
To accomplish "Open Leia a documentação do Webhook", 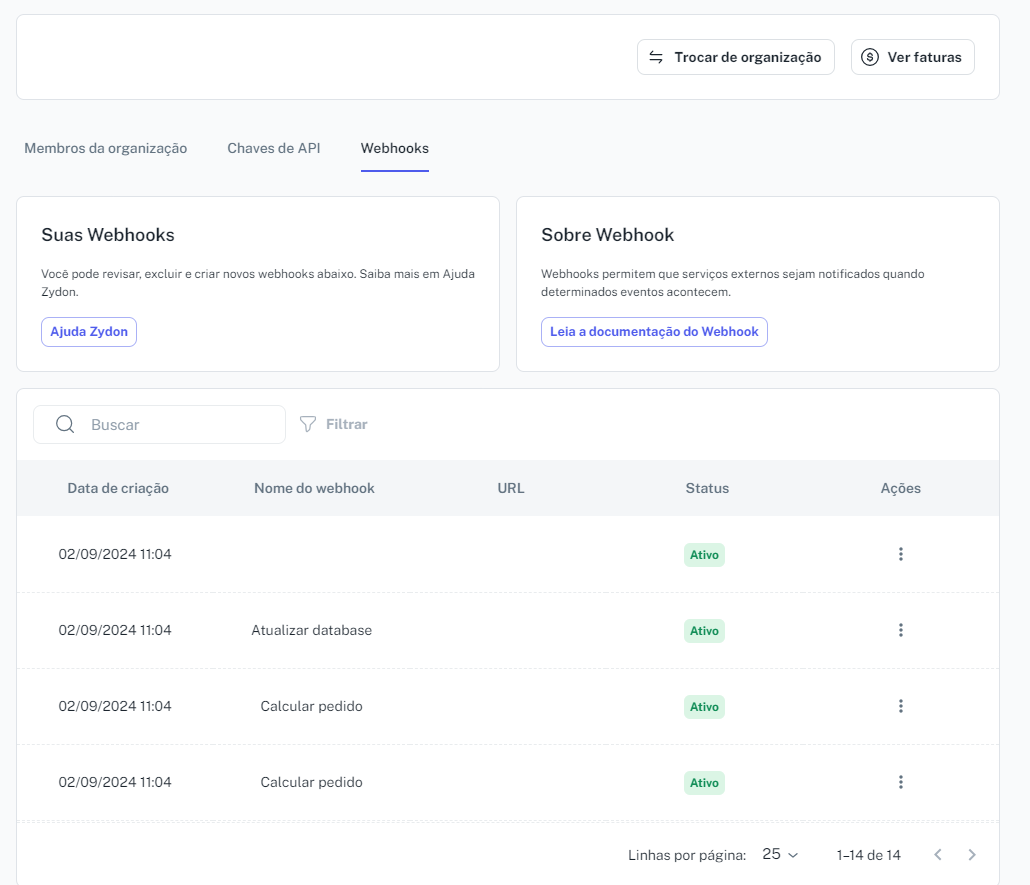I will coord(654,332).
